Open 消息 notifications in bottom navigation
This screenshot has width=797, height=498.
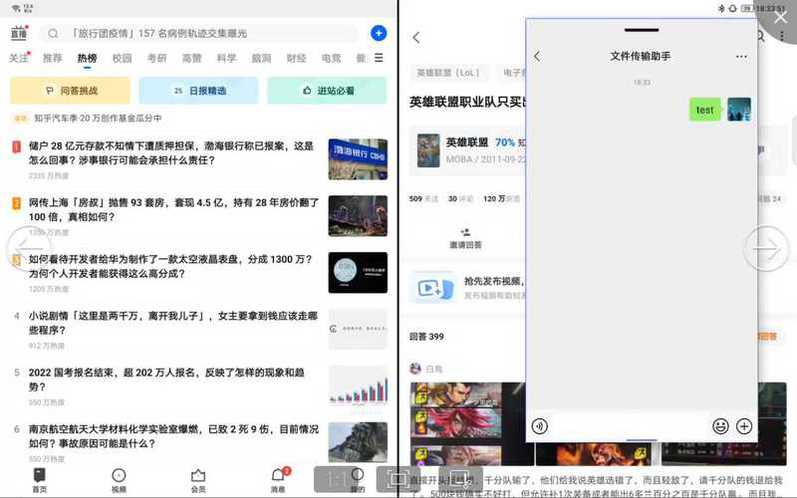(x=279, y=480)
